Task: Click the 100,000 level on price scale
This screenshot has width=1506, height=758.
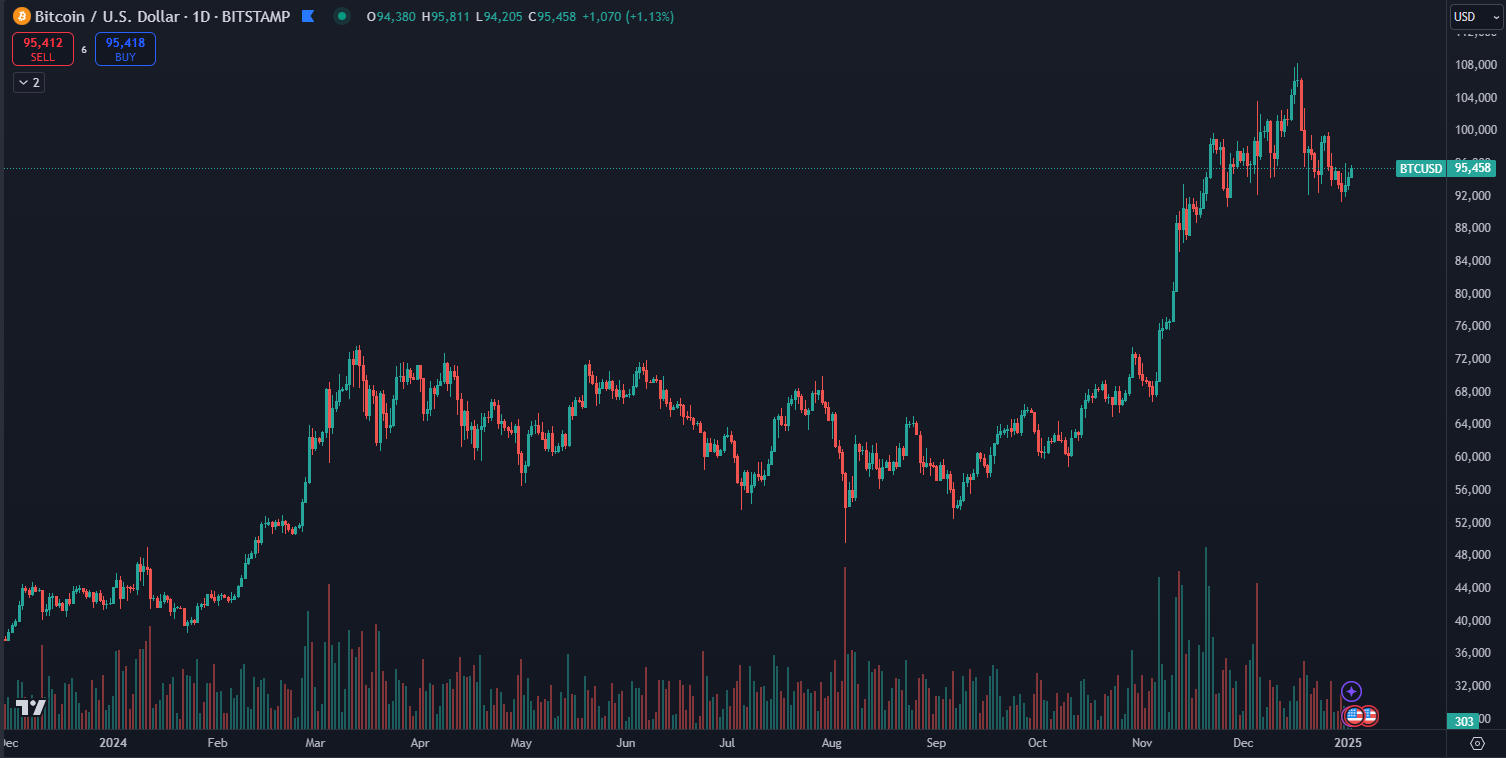Action: (1475, 130)
